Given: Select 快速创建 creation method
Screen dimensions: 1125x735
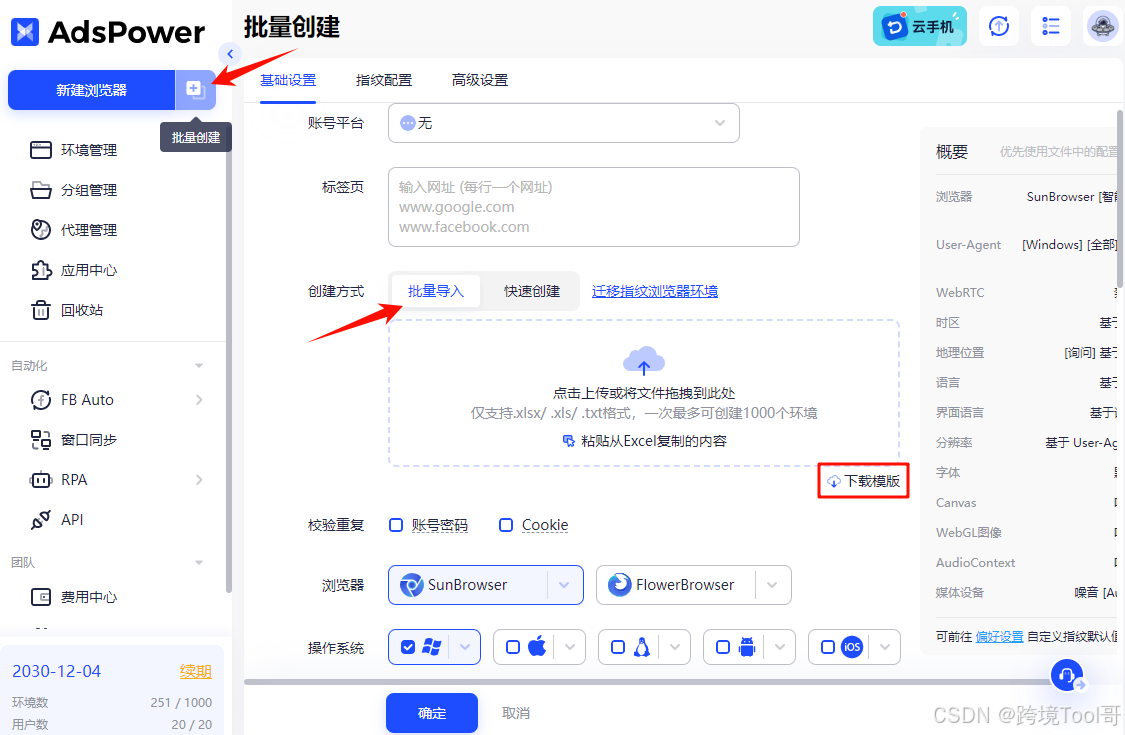Looking at the screenshot, I should coord(532,291).
